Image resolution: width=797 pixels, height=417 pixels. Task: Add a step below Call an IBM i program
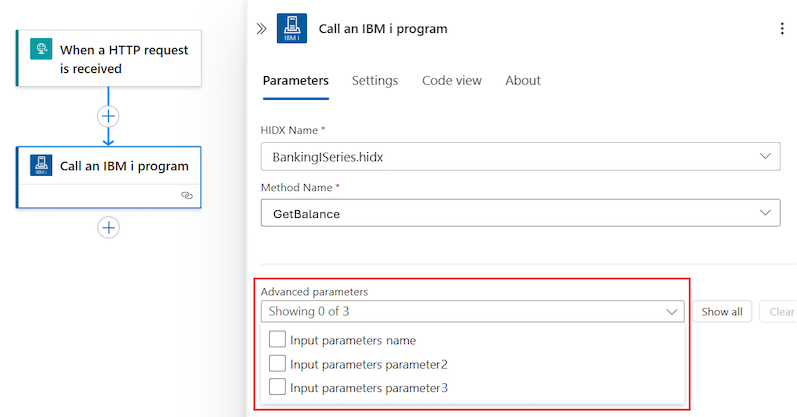[x=109, y=228]
